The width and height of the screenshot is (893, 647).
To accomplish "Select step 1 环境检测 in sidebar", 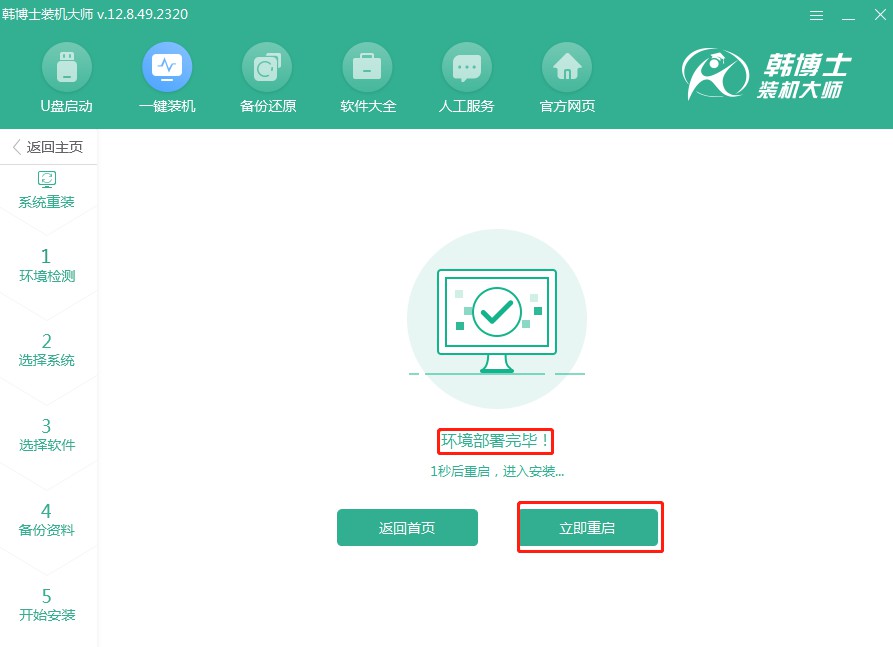I will (x=47, y=265).
